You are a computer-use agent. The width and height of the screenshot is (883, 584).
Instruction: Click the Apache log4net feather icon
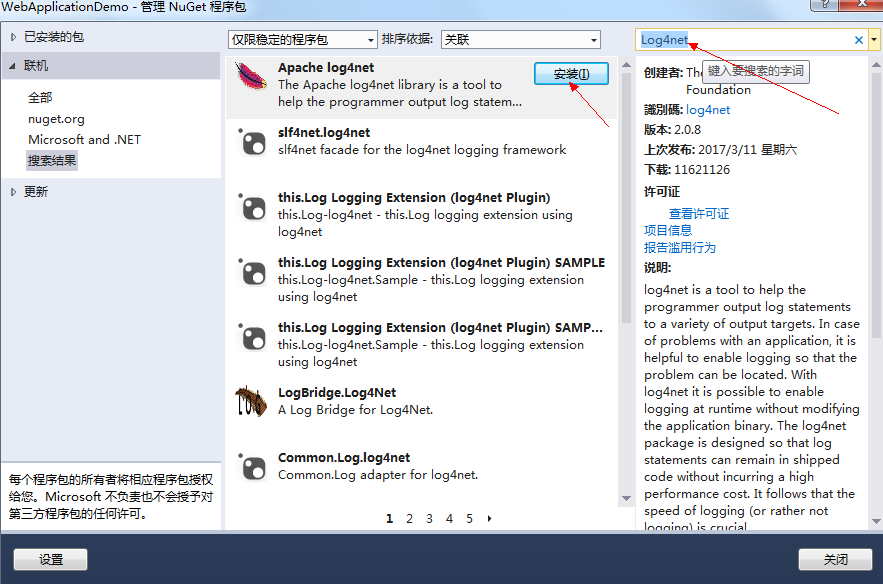pos(251,76)
